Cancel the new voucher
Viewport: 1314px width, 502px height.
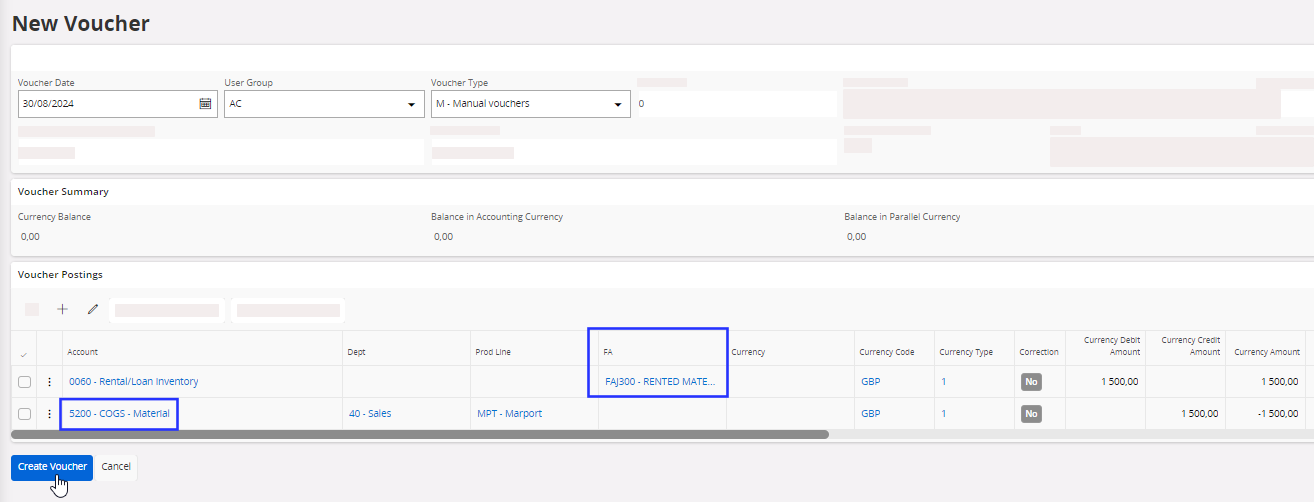pos(116,467)
